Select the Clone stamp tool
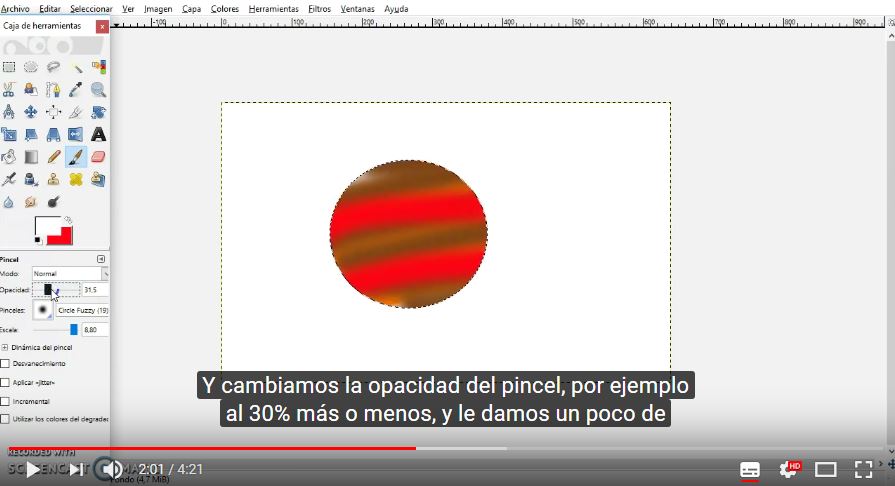Screen dimensions: 895x486 (53, 179)
